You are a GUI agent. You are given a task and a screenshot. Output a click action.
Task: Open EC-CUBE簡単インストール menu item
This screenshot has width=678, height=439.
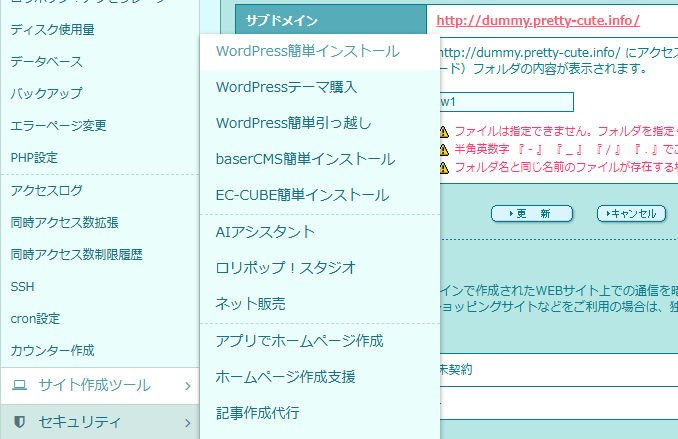coord(302,195)
